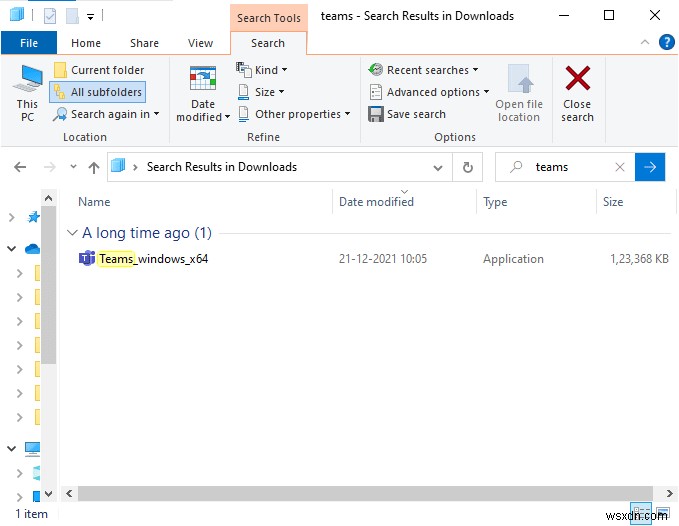Click the Date modified calendar icon
This screenshot has width=679, height=526.
203,78
